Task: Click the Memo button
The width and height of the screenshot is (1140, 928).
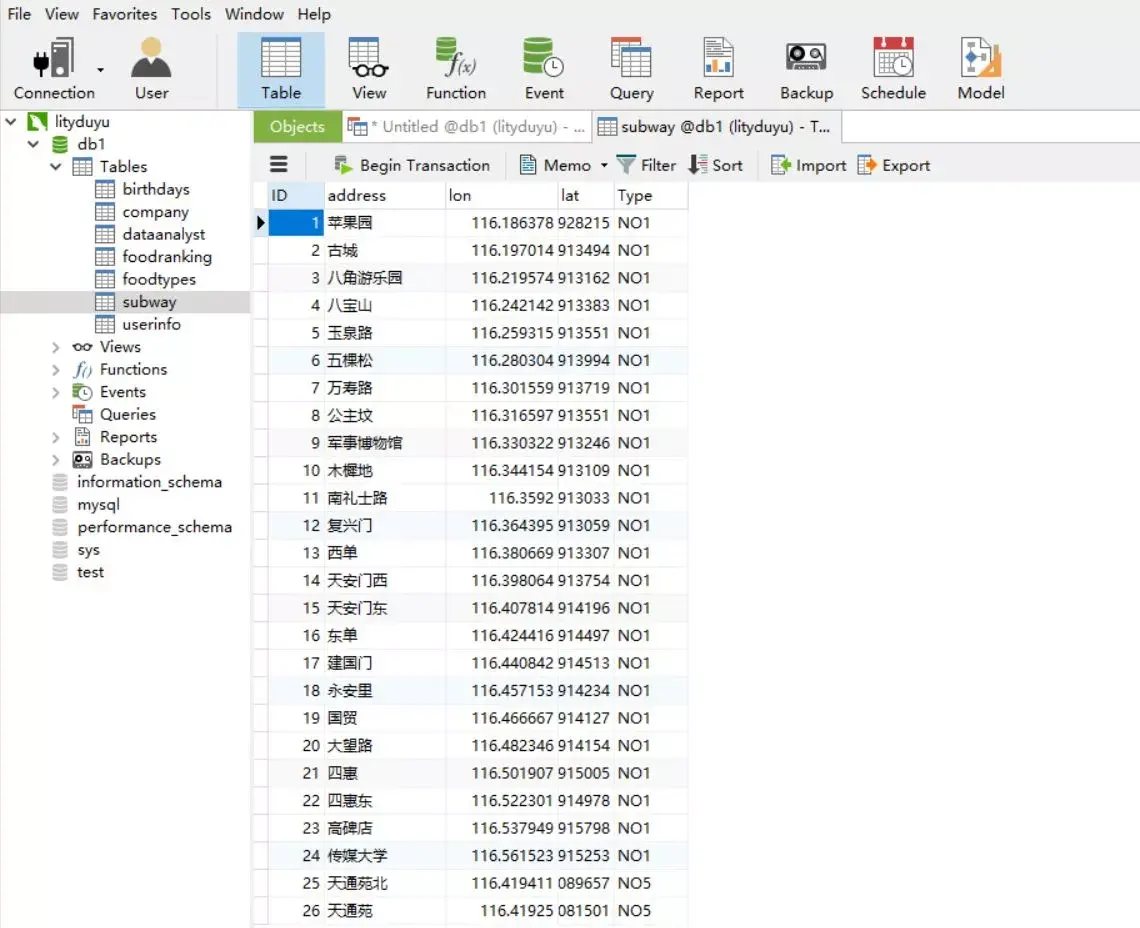Action: pos(555,165)
